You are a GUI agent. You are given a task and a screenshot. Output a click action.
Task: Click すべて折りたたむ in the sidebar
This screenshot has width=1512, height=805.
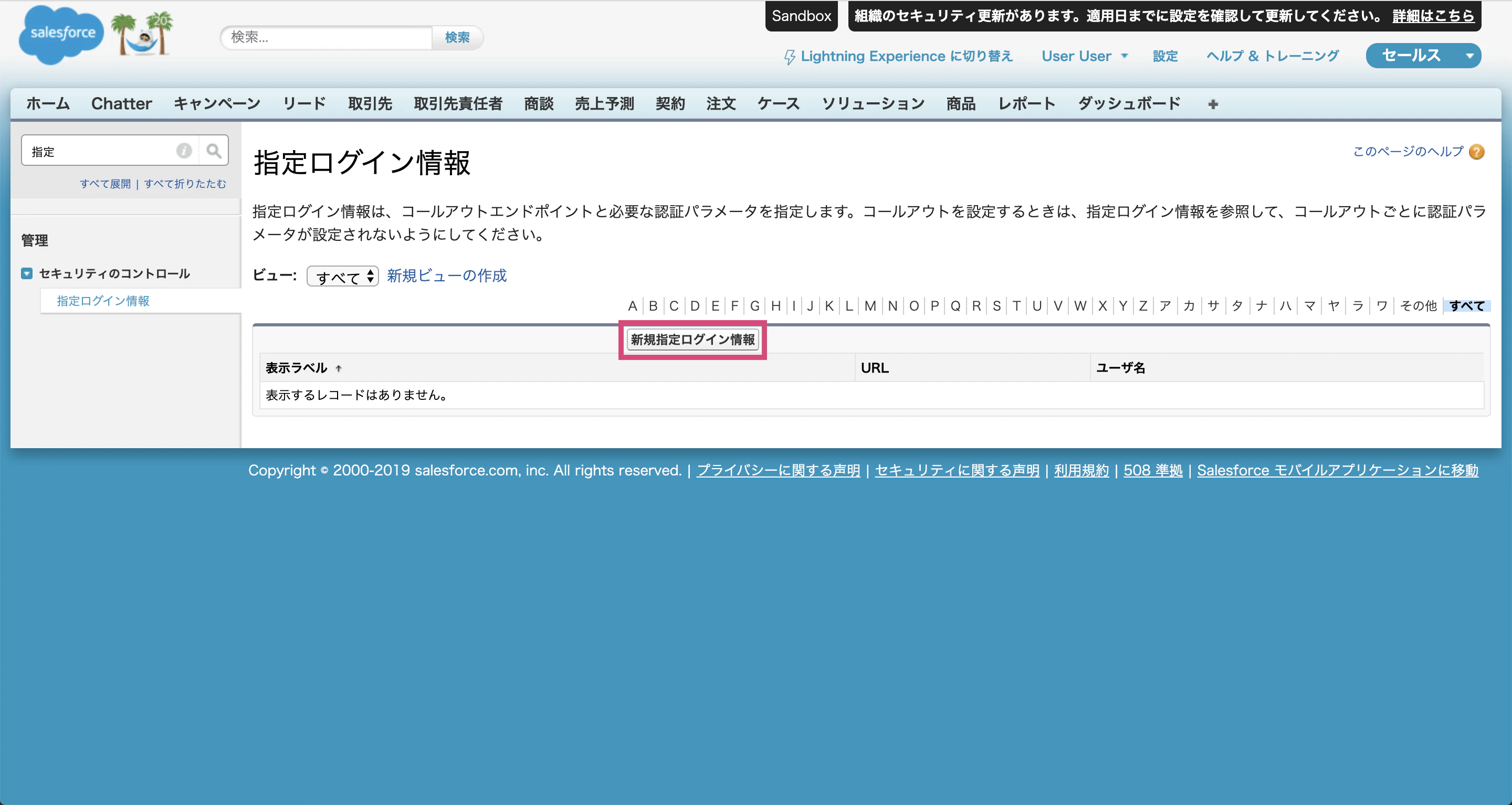pyautogui.click(x=185, y=184)
